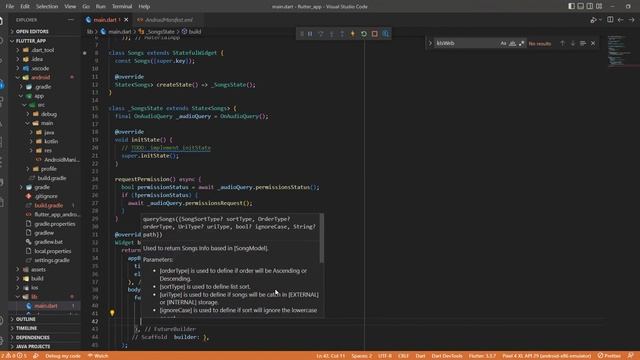This screenshot has height=360, width=640.
Task: Step over in the debug toolbar
Action: (321, 34)
